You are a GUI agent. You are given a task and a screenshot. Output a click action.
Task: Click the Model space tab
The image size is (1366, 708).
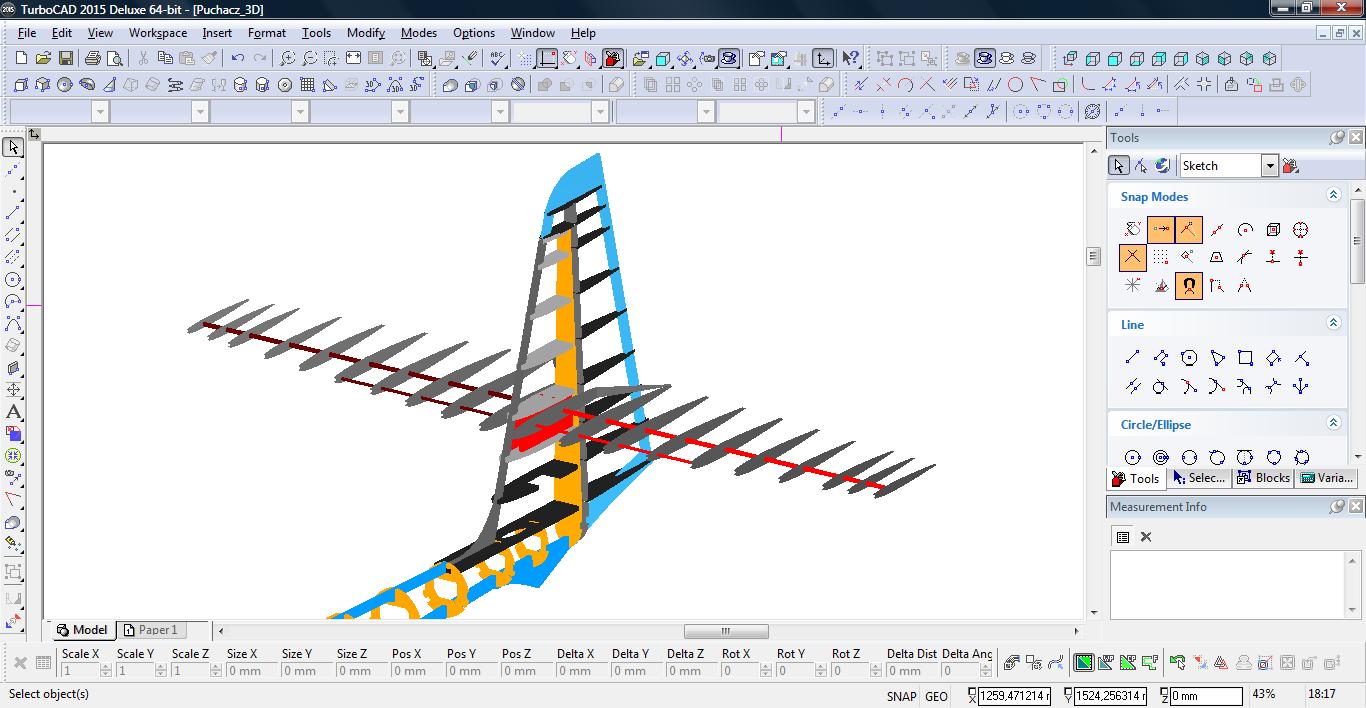(82, 630)
